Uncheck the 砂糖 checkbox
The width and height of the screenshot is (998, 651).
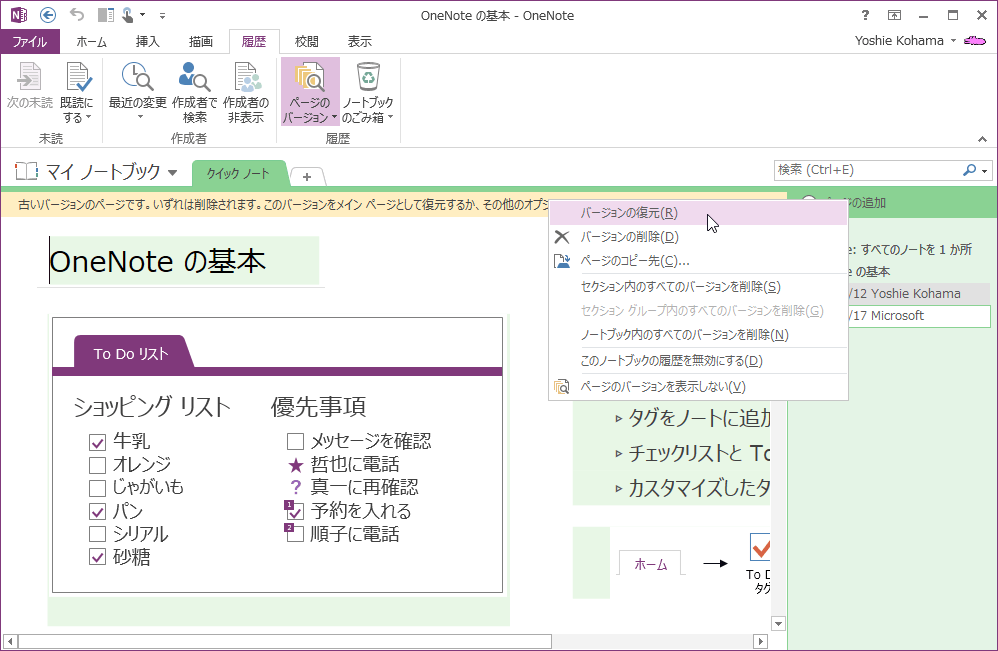(97, 557)
